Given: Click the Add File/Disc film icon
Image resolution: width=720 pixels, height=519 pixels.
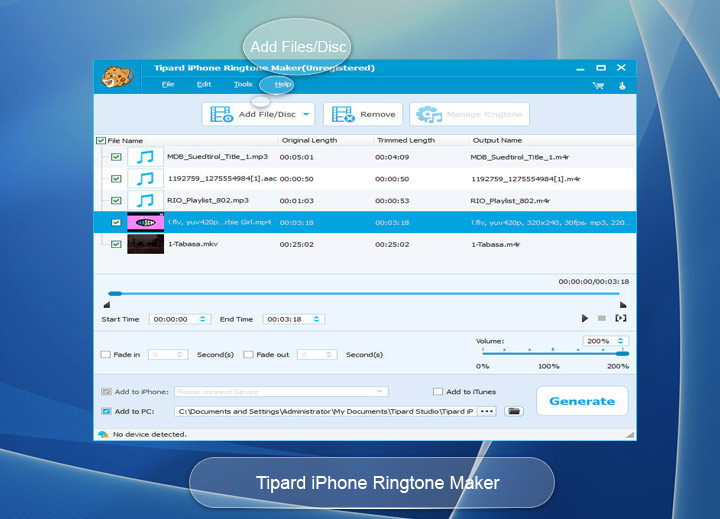Looking at the screenshot, I should [221, 114].
